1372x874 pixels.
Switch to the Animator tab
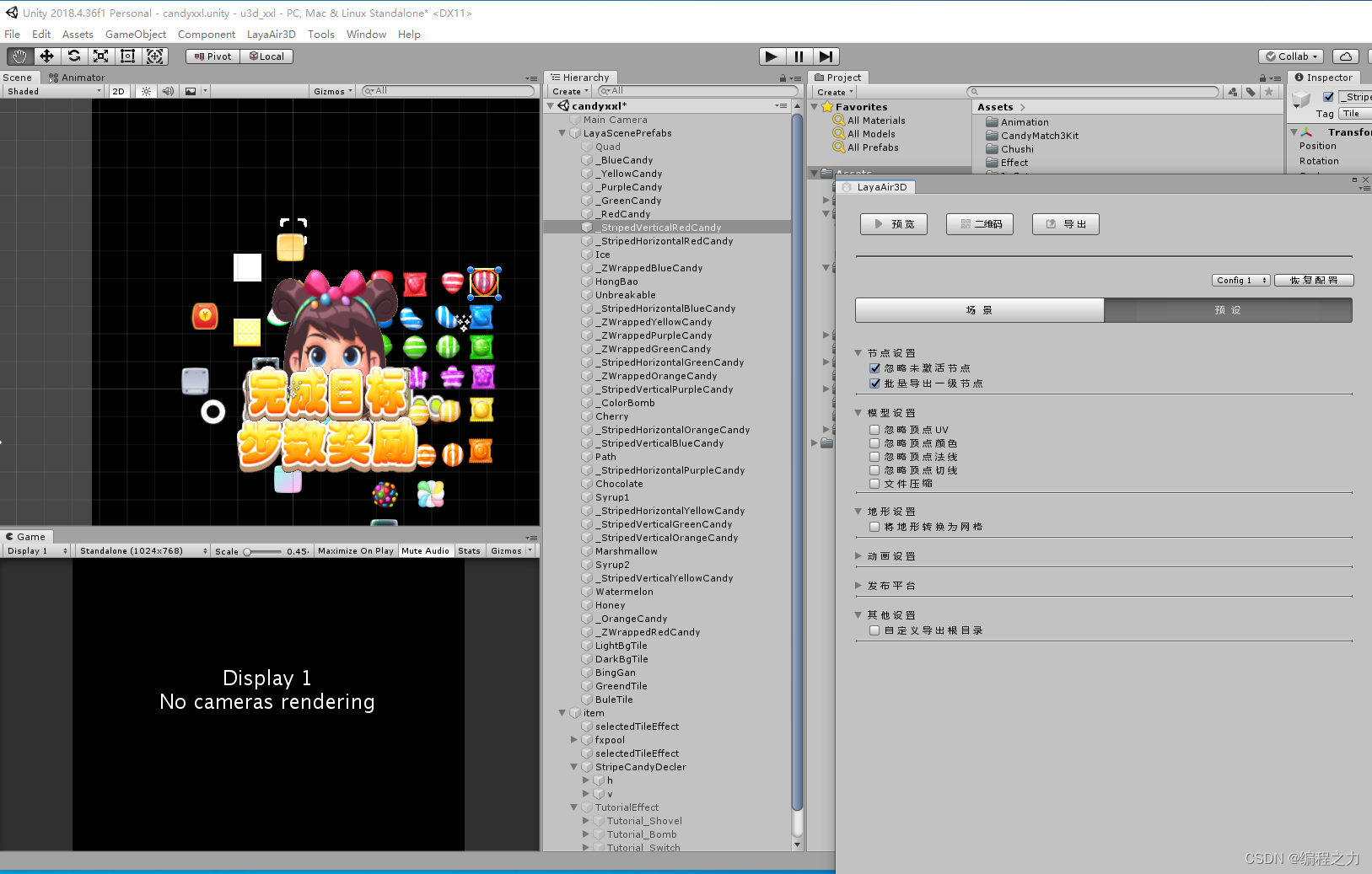[x=78, y=78]
